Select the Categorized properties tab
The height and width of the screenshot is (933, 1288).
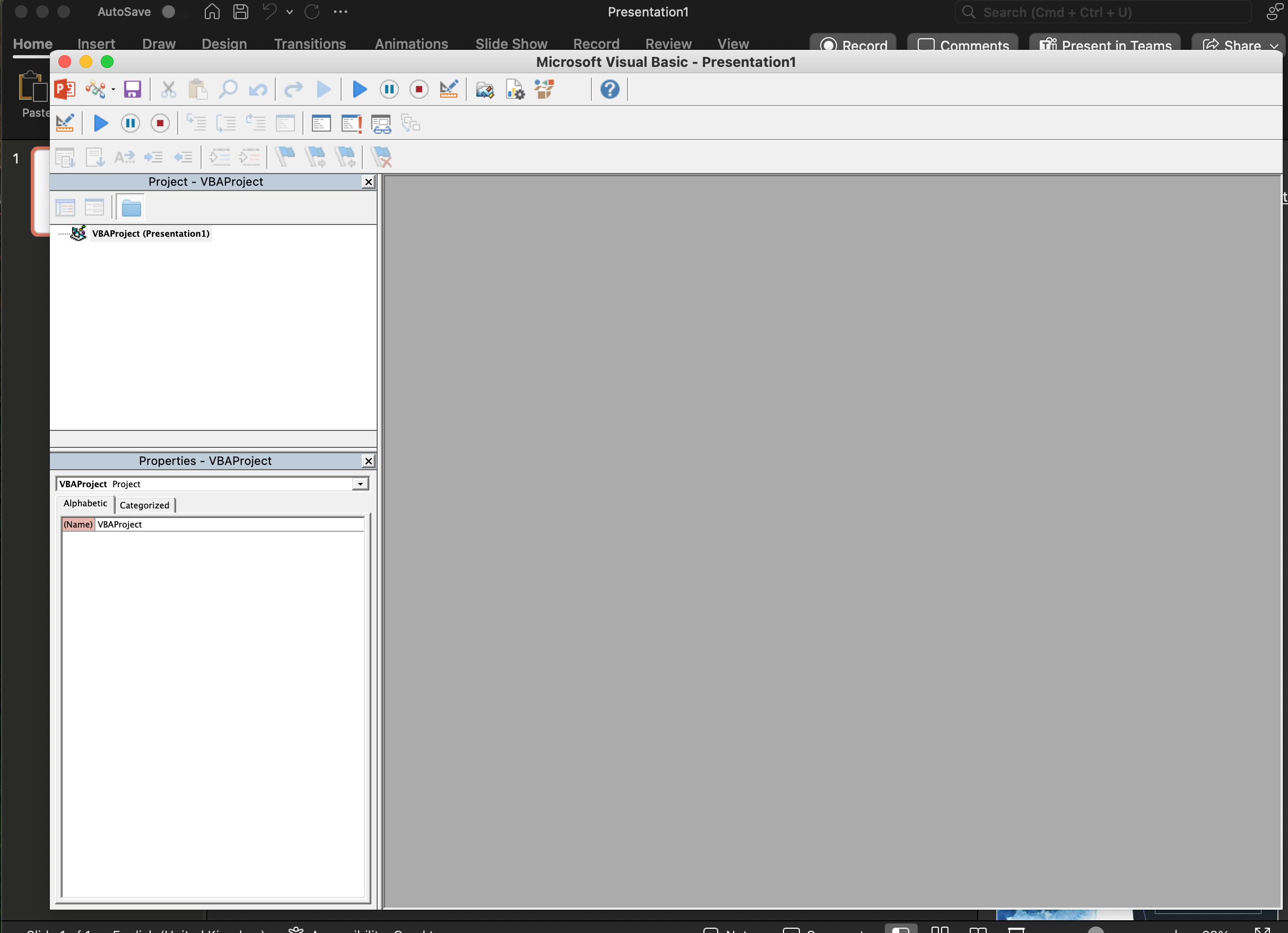tap(144, 504)
